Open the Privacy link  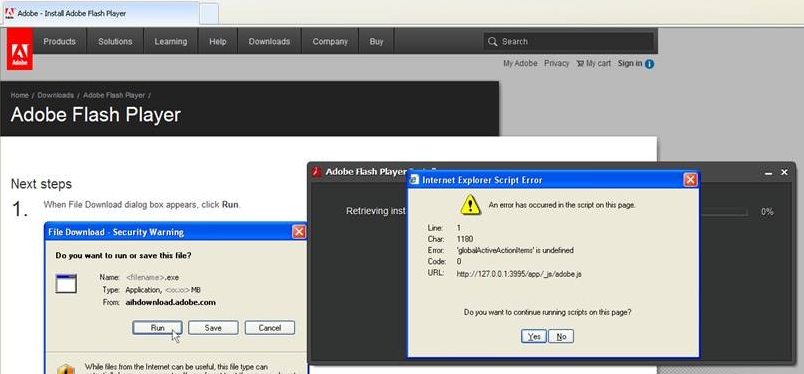click(557, 64)
